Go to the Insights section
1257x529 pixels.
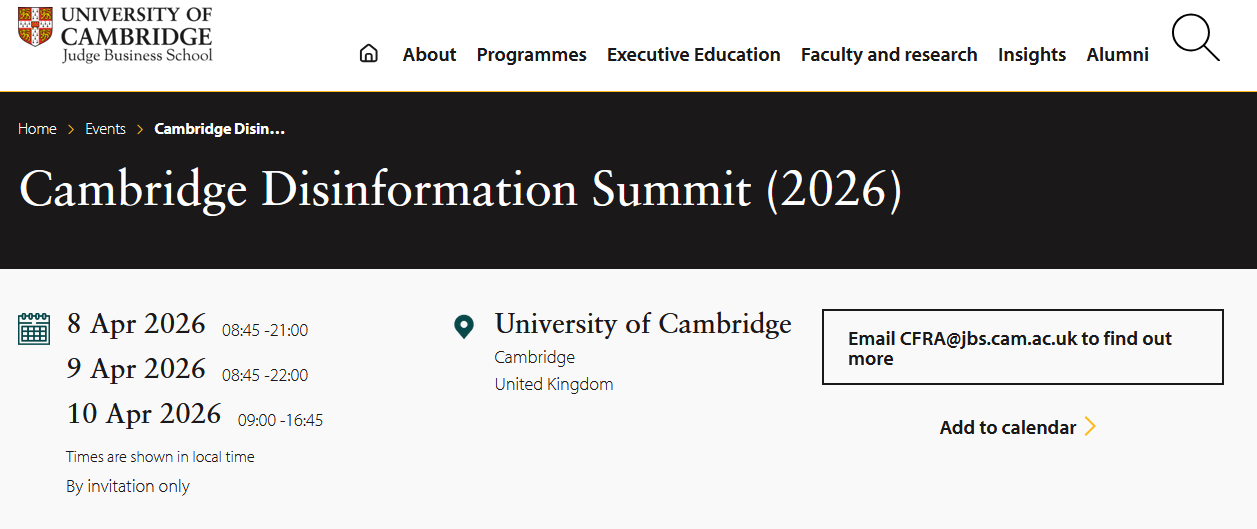[x=1031, y=55]
